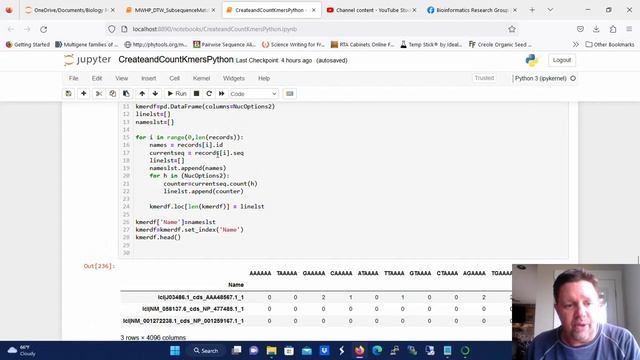Restart the kernel with circular arrow icon
The image size is (640, 360).
pyautogui.click(x=209, y=93)
